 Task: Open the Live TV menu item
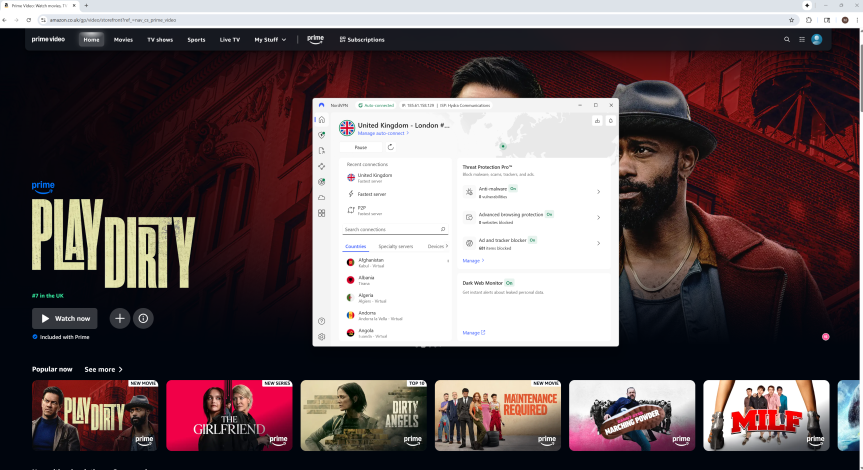[230, 40]
